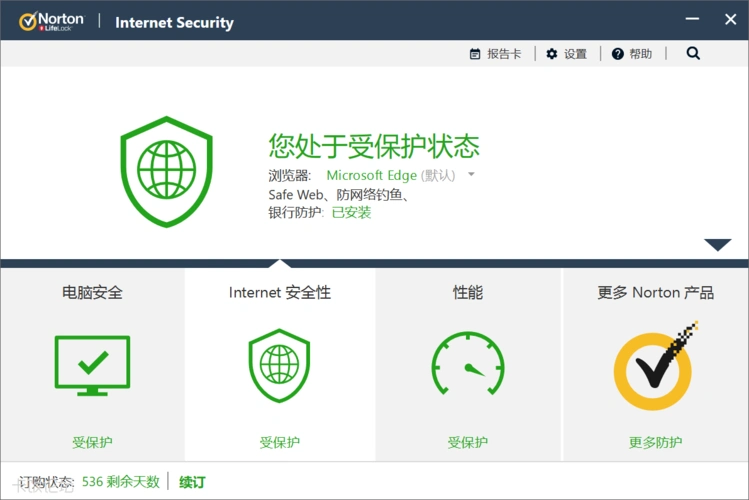
Task: Click 受保护 under 性能
Action: [x=468, y=442]
